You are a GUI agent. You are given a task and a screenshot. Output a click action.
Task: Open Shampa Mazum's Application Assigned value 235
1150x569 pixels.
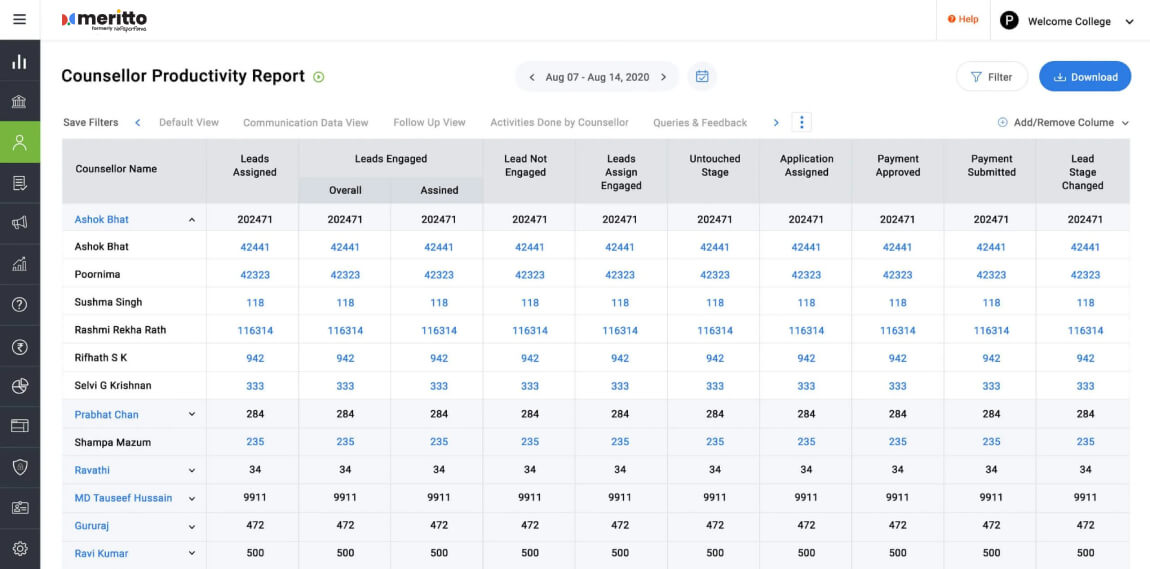(x=806, y=442)
